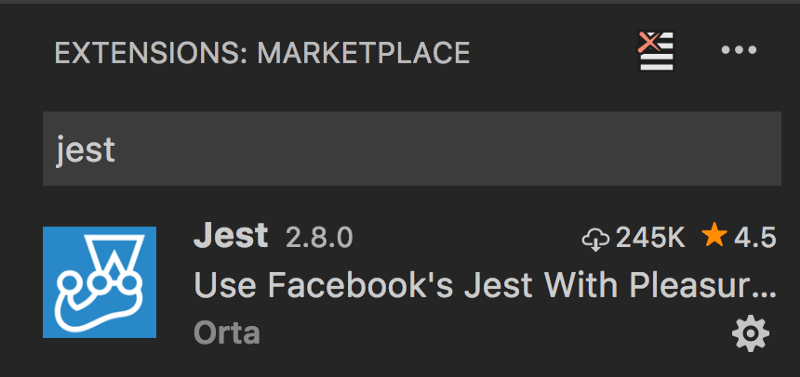Click the word Facebook's in description

[360, 285]
